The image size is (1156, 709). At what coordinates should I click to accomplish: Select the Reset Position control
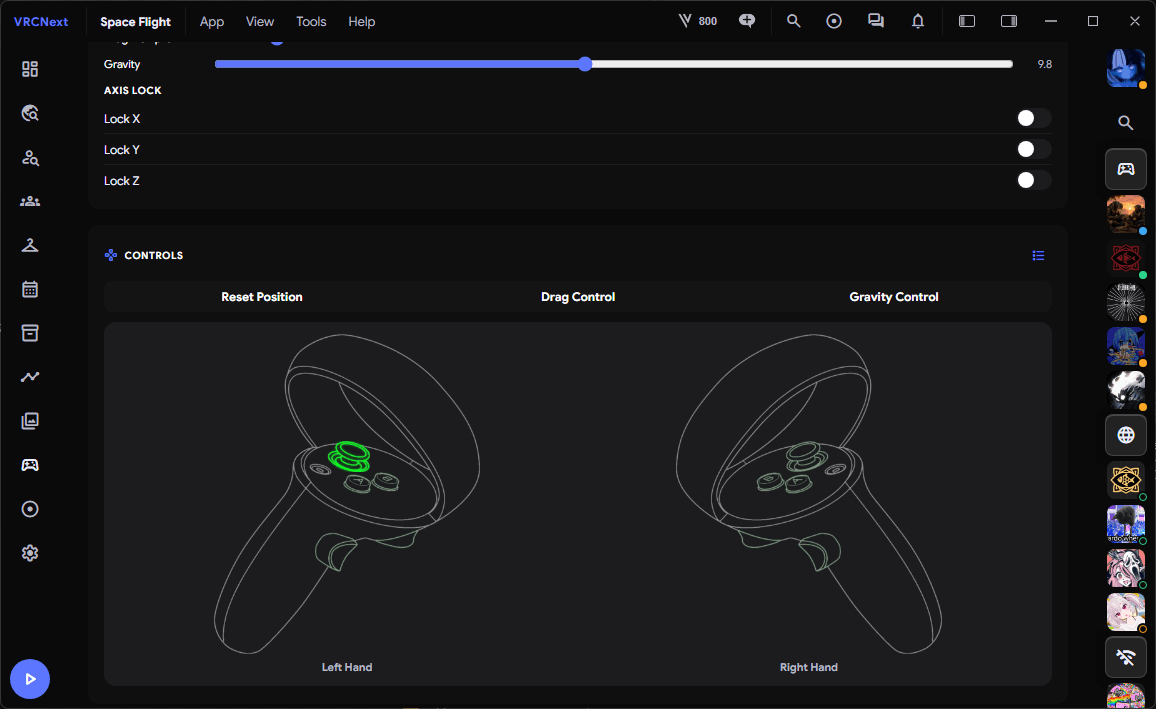tap(262, 297)
